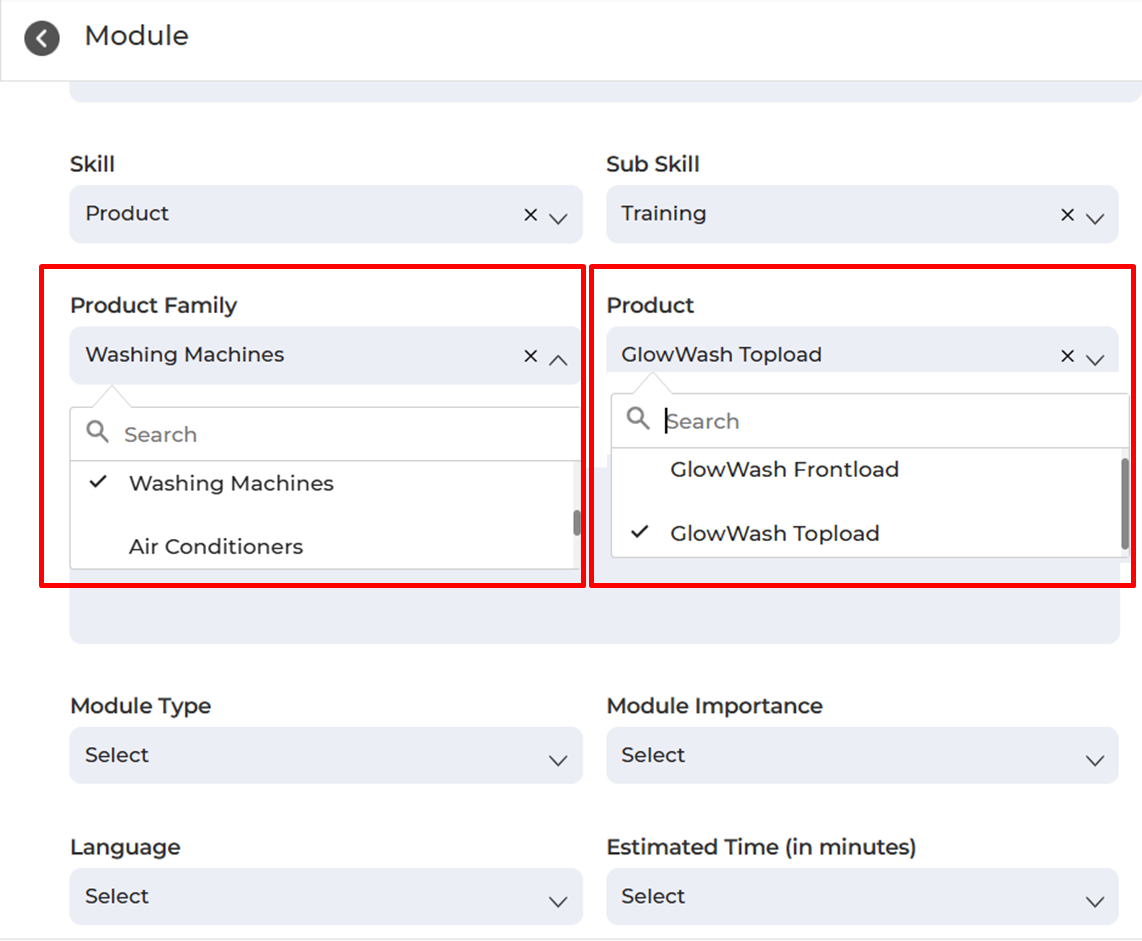Screen dimensions: 1142x941
Task: Click the back arrow beside Module
Action: [x=42, y=39]
